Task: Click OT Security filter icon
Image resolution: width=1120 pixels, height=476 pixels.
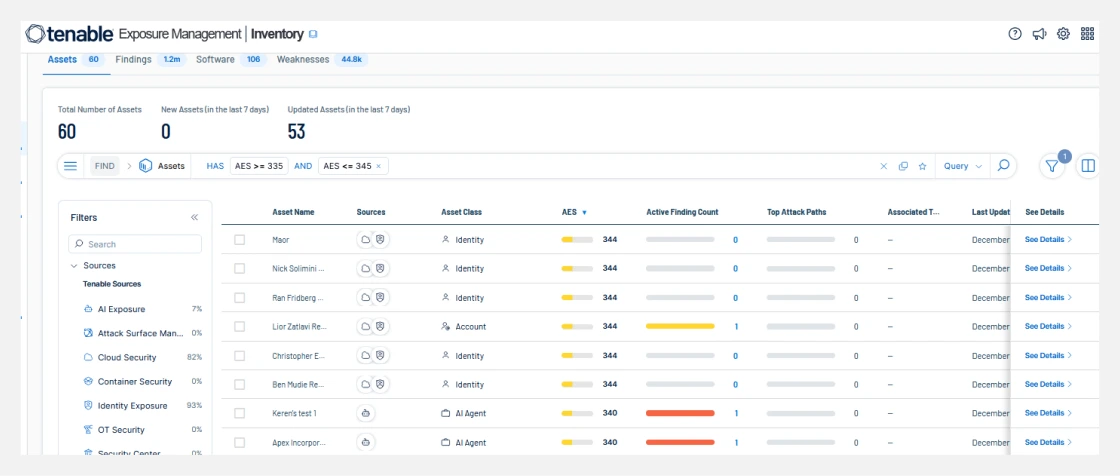Action: point(88,430)
